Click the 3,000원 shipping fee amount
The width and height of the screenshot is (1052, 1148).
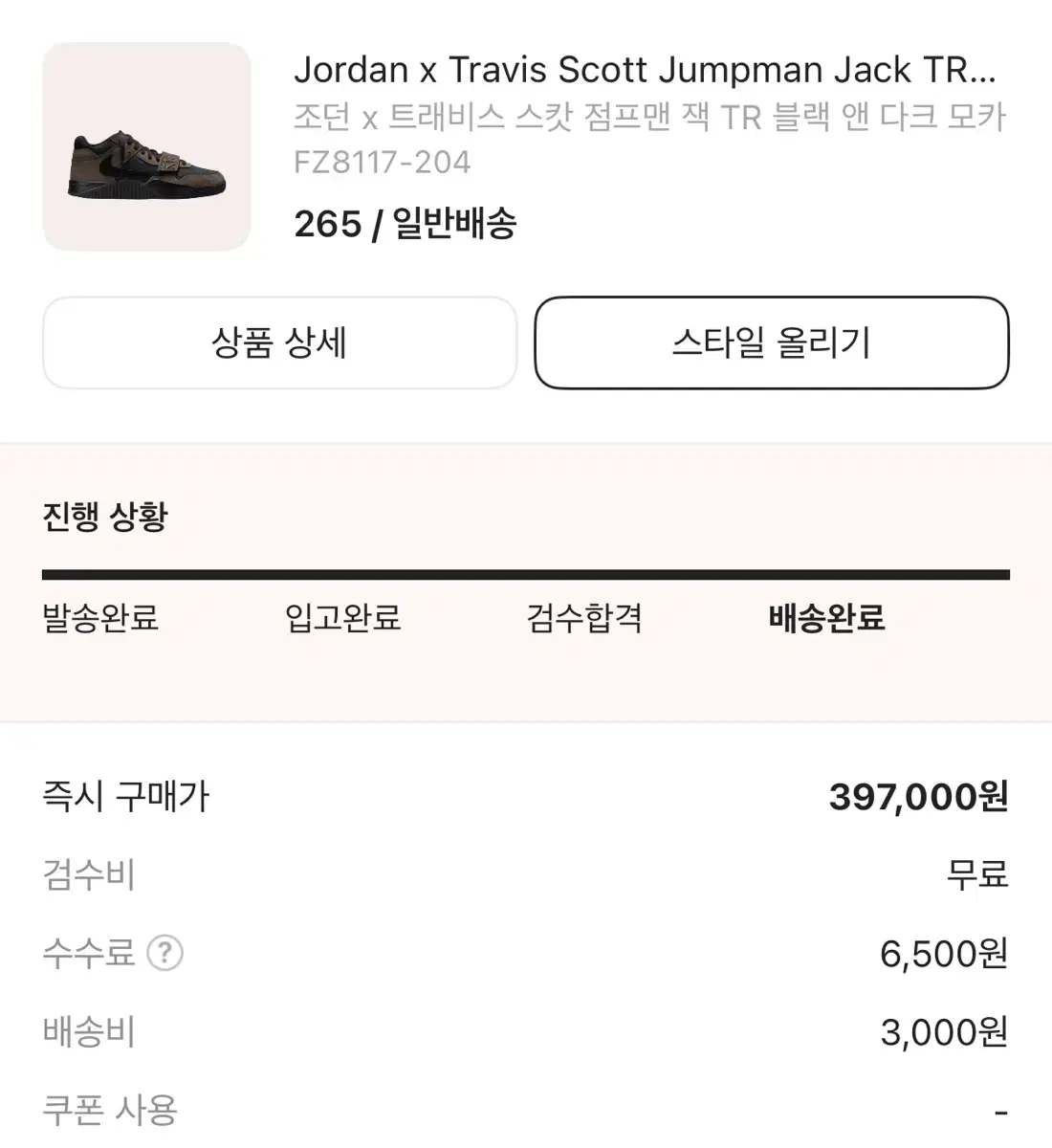(943, 1031)
